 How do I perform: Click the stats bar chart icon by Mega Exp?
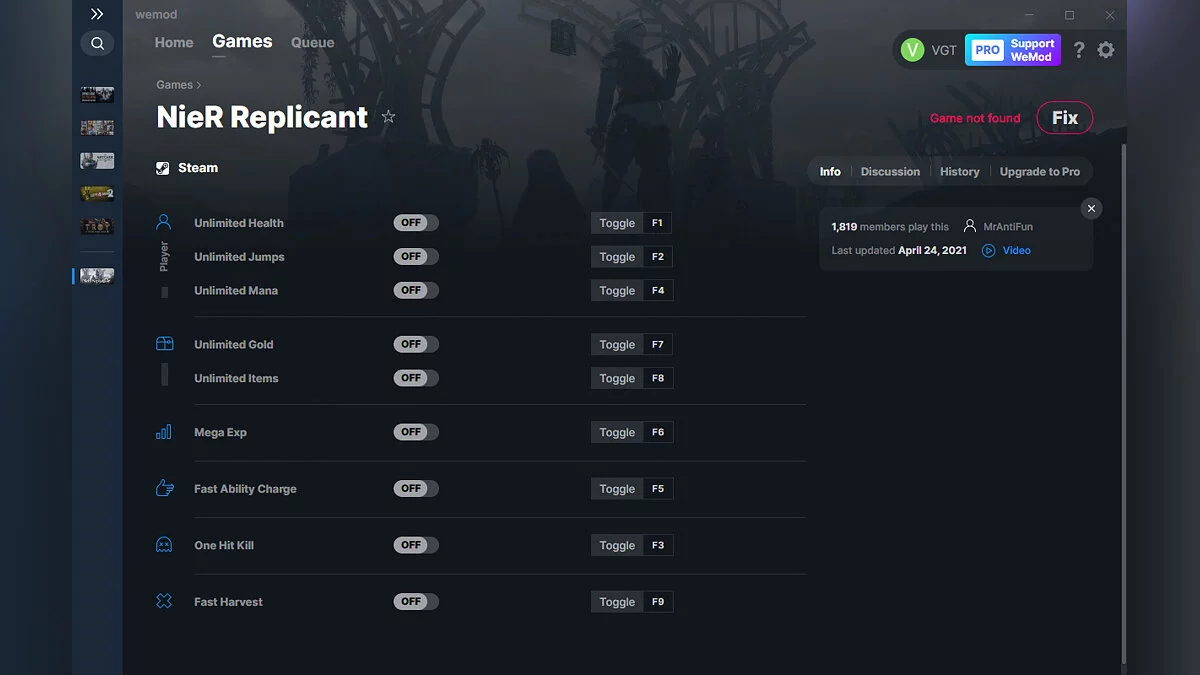[x=164, y=432]
